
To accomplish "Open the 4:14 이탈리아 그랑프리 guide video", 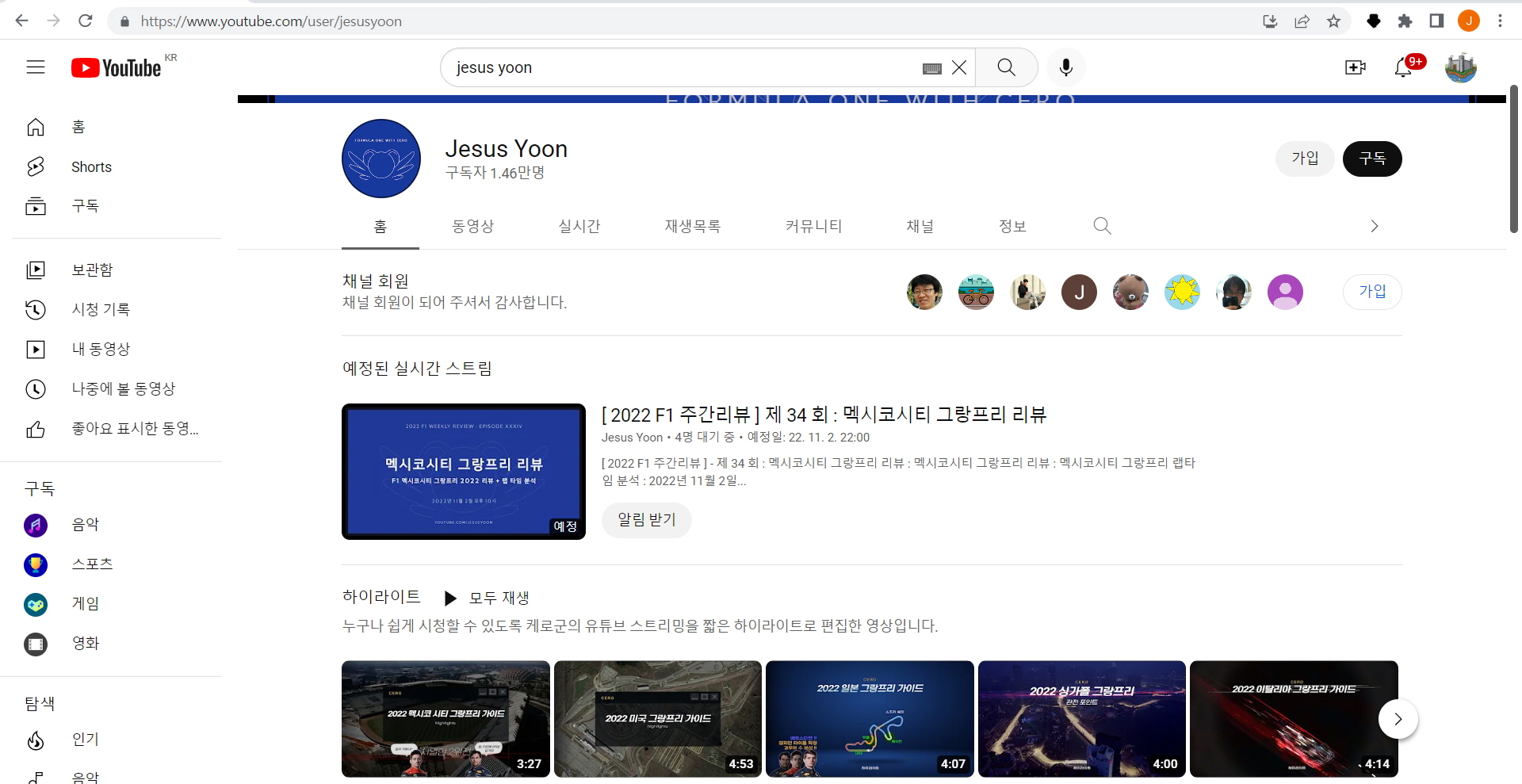I will (1294, 719).
